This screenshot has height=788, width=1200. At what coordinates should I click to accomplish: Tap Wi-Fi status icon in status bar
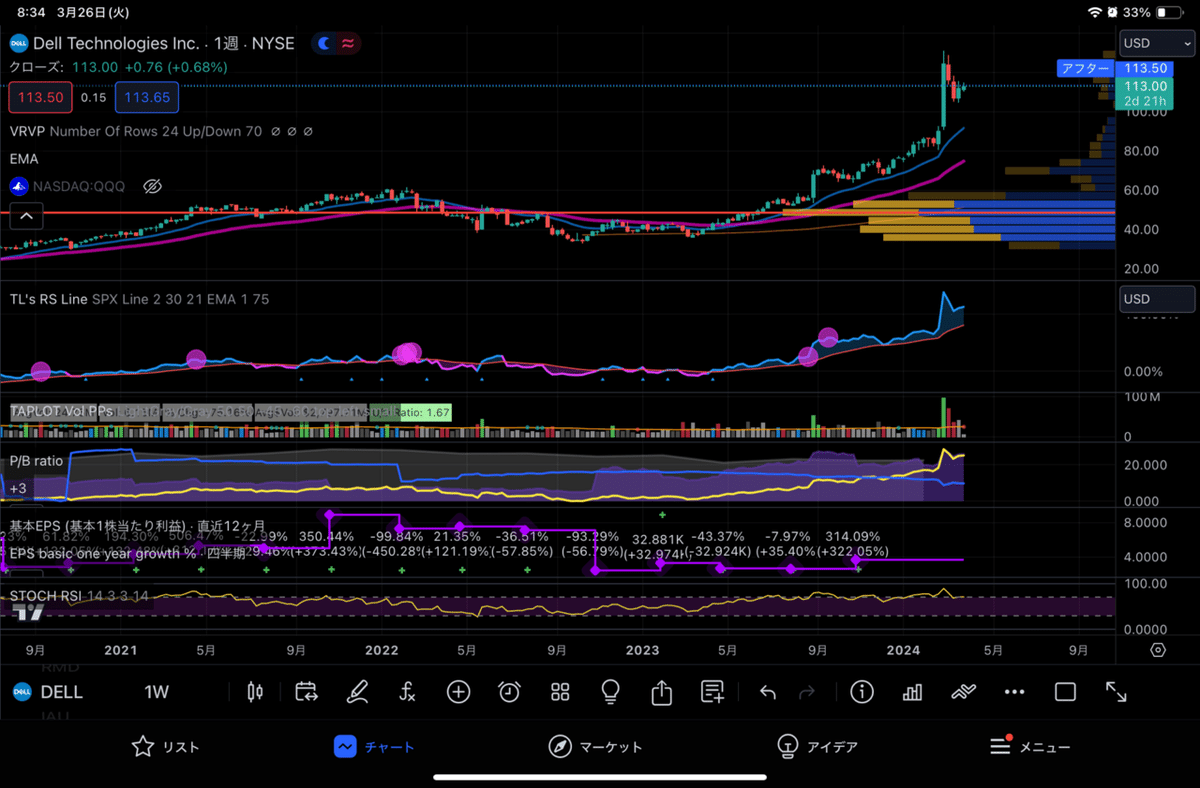coord(1097,12)
